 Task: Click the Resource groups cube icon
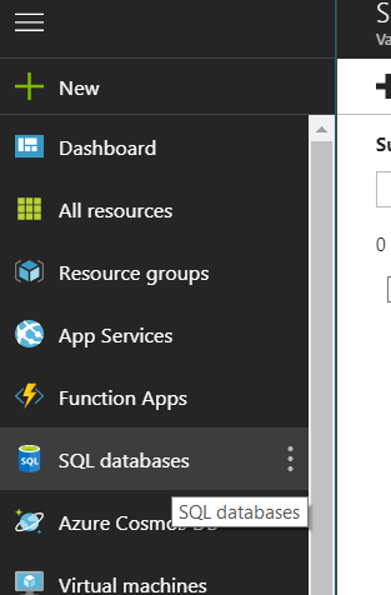coord(29,271)
